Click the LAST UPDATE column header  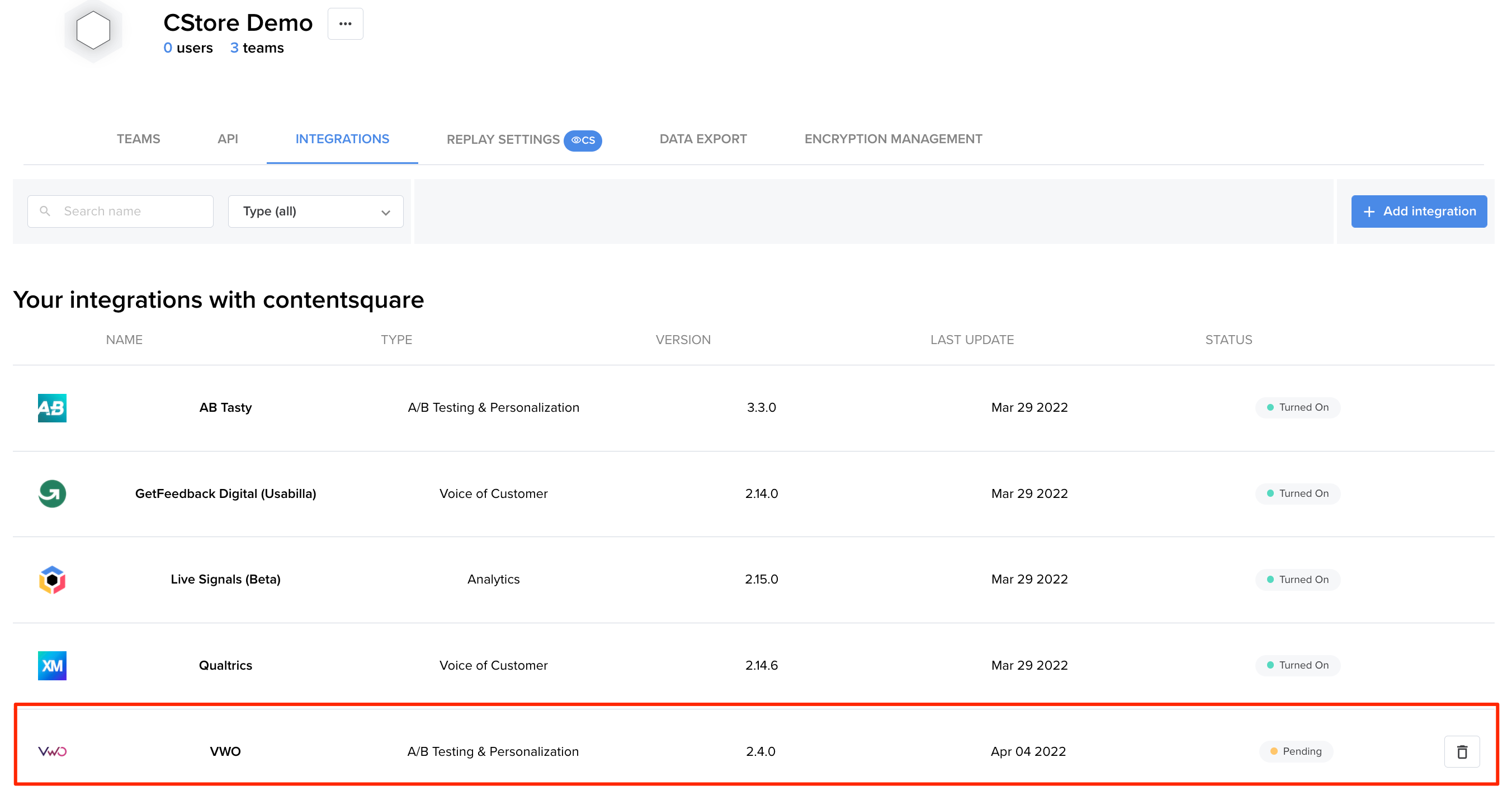pos(972,340)
